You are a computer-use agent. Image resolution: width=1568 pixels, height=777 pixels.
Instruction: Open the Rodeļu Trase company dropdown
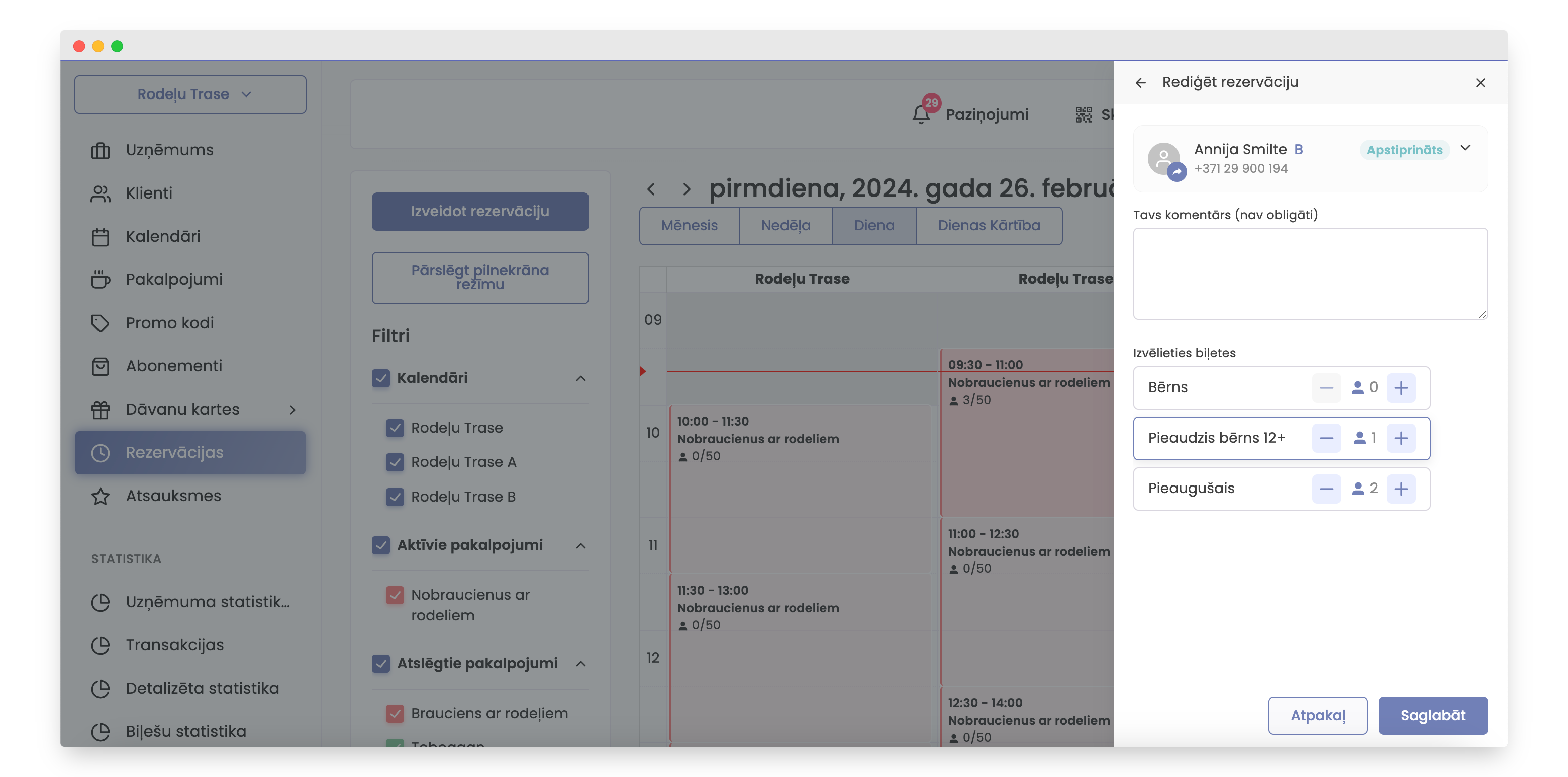pyautogui.click(x=190, y=94)
